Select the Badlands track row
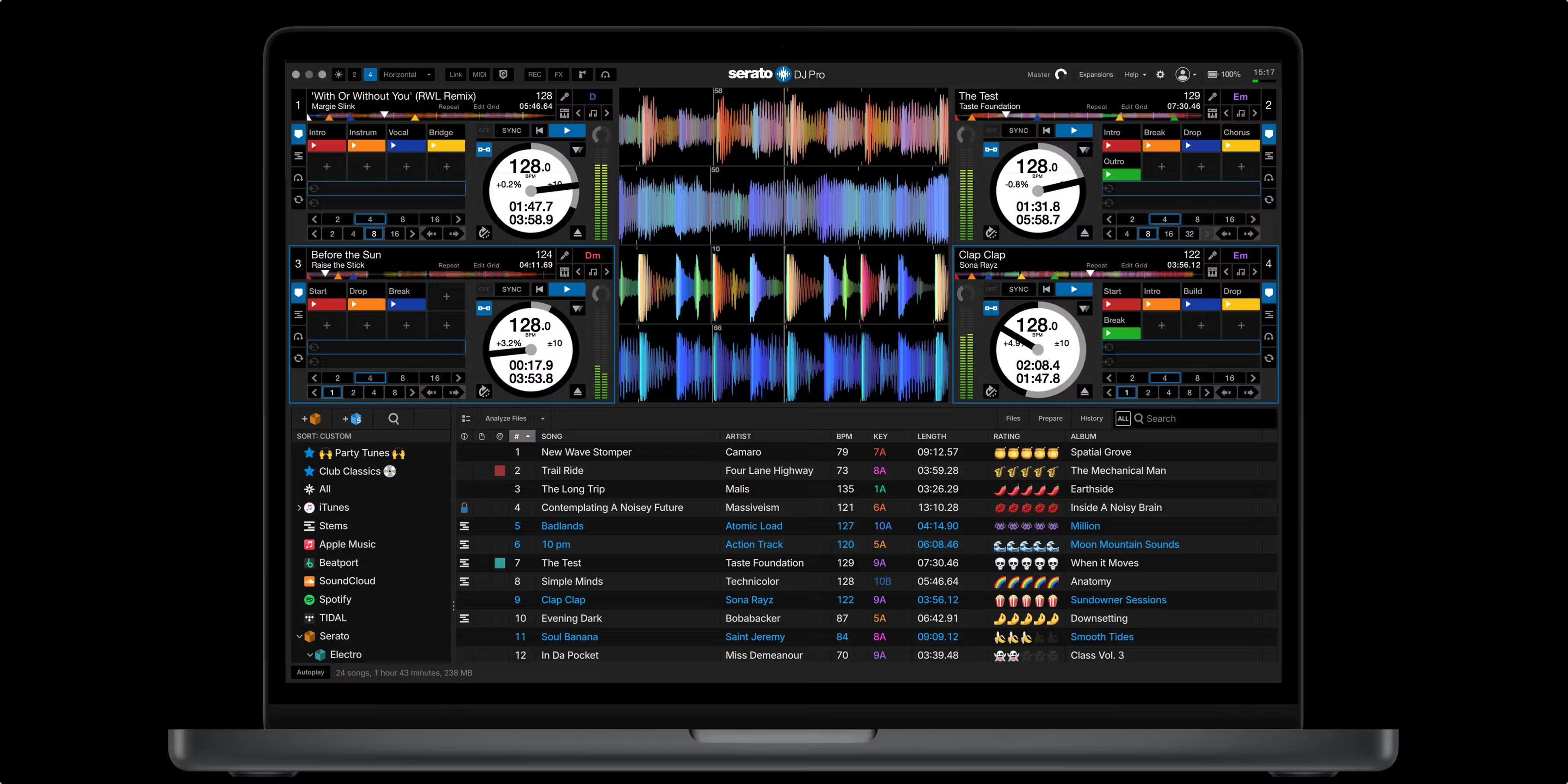 [867, 526]
